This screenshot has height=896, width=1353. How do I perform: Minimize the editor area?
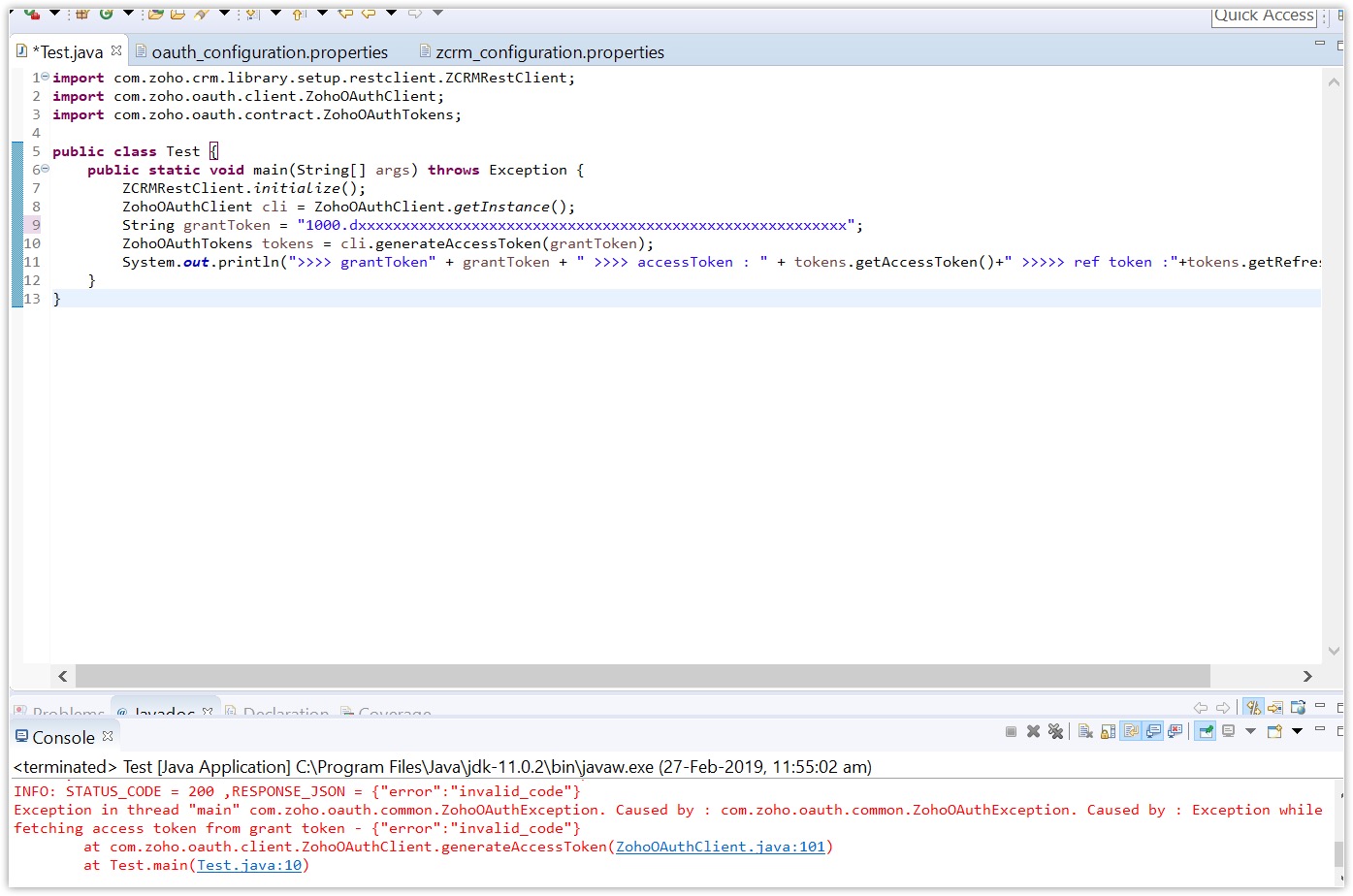click(1320, 44)
